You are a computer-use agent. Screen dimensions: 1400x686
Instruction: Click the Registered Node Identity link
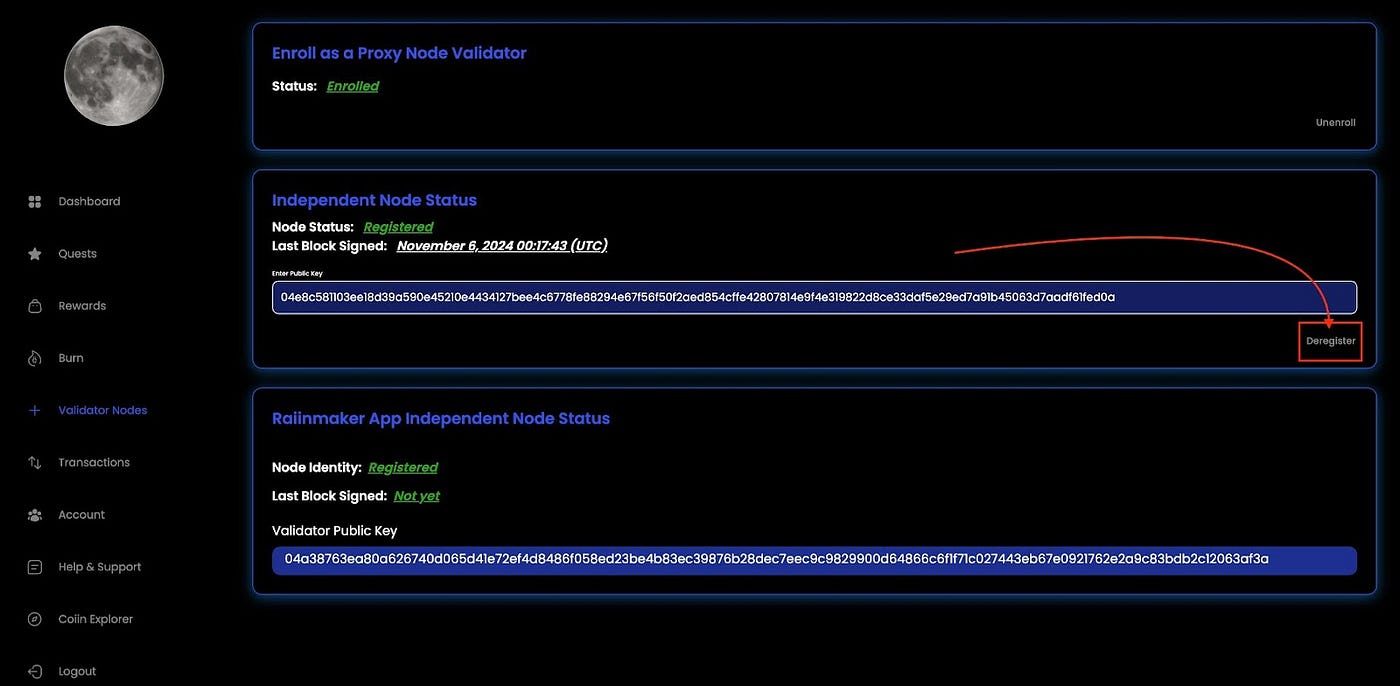(403, 467)
